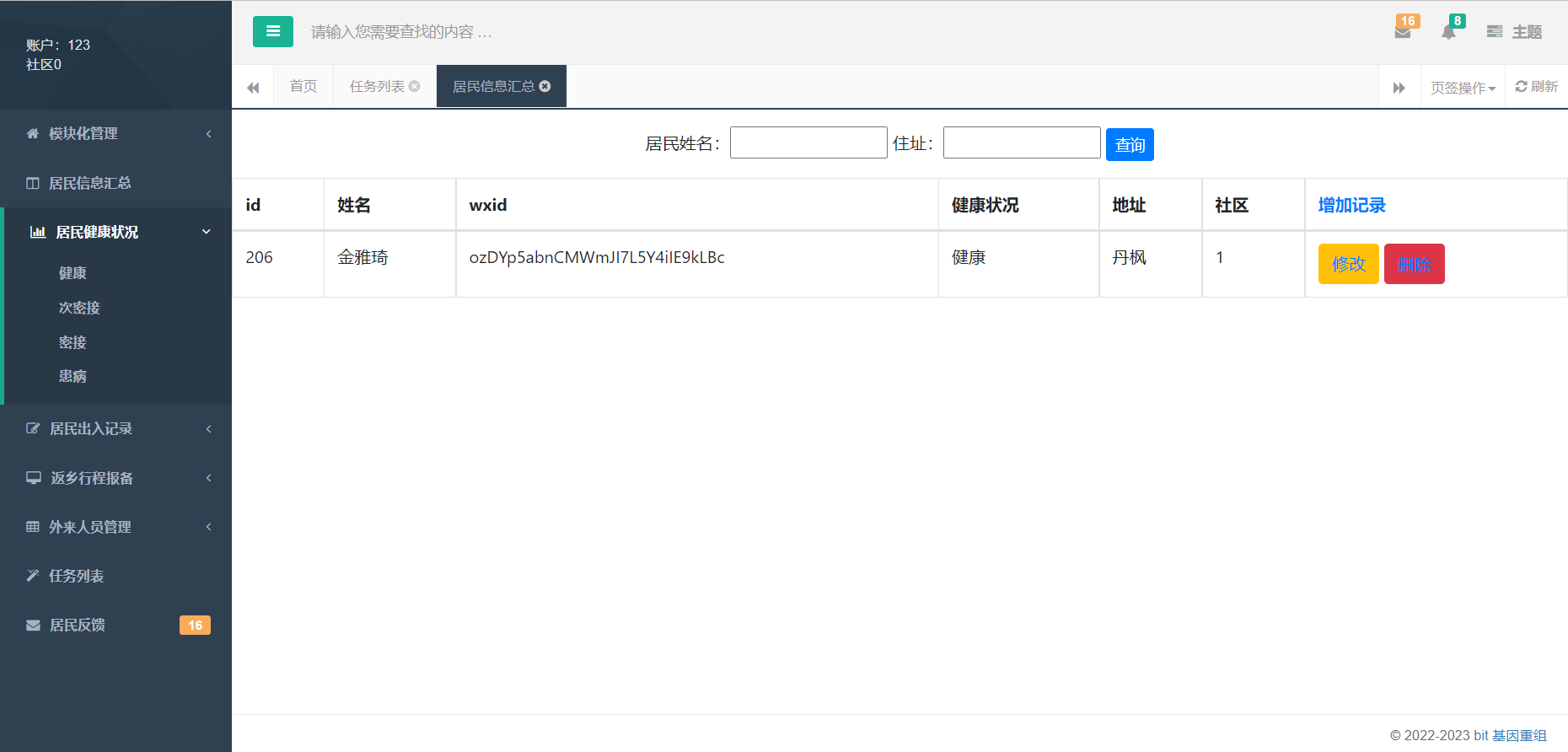Collapse the 居民健康状况 sidebar menu
The image size is (1568, 752).
click(116, 232)
